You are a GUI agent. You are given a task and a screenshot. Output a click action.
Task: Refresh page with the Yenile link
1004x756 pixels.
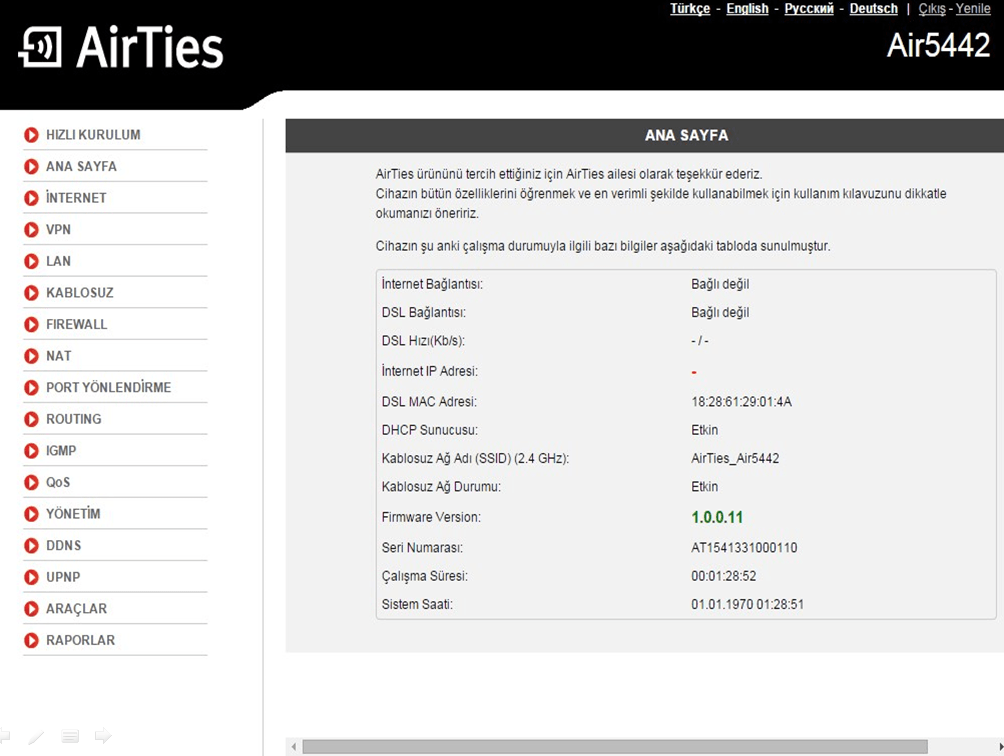tap(973, 9)
